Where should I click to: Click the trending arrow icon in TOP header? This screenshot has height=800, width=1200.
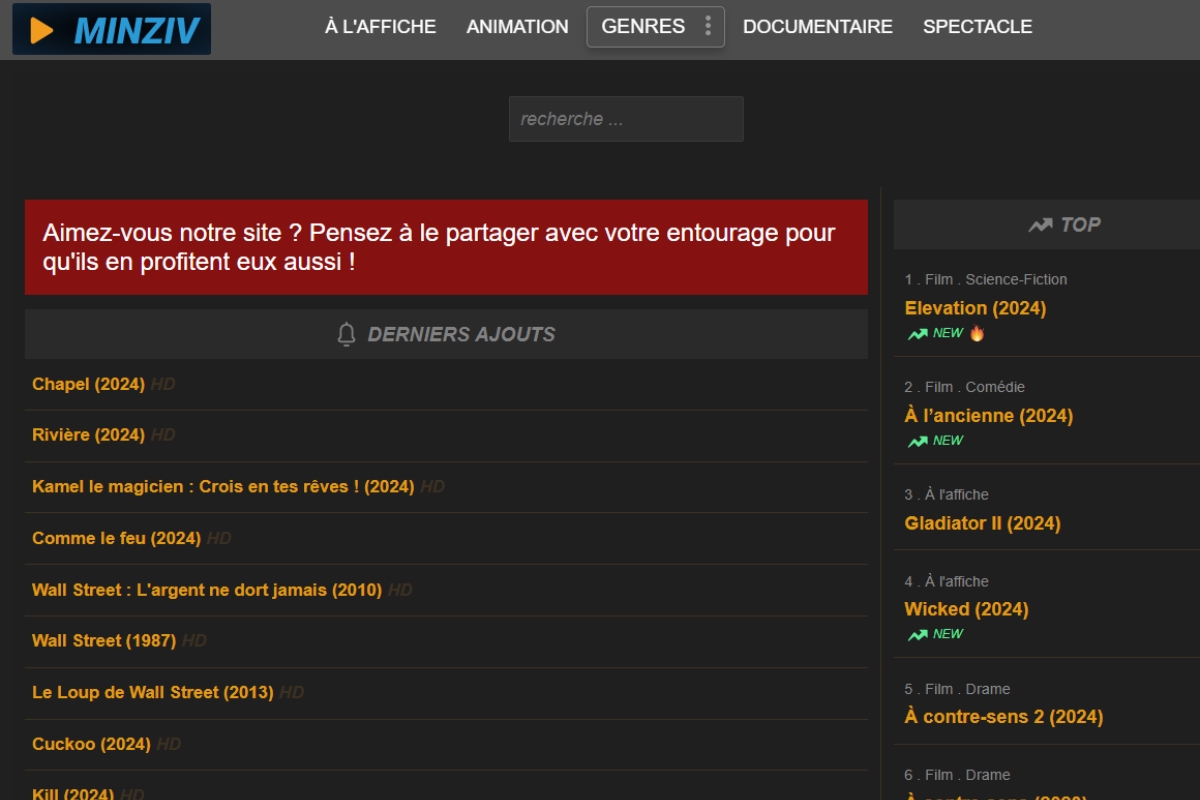tap(1040, 224)
